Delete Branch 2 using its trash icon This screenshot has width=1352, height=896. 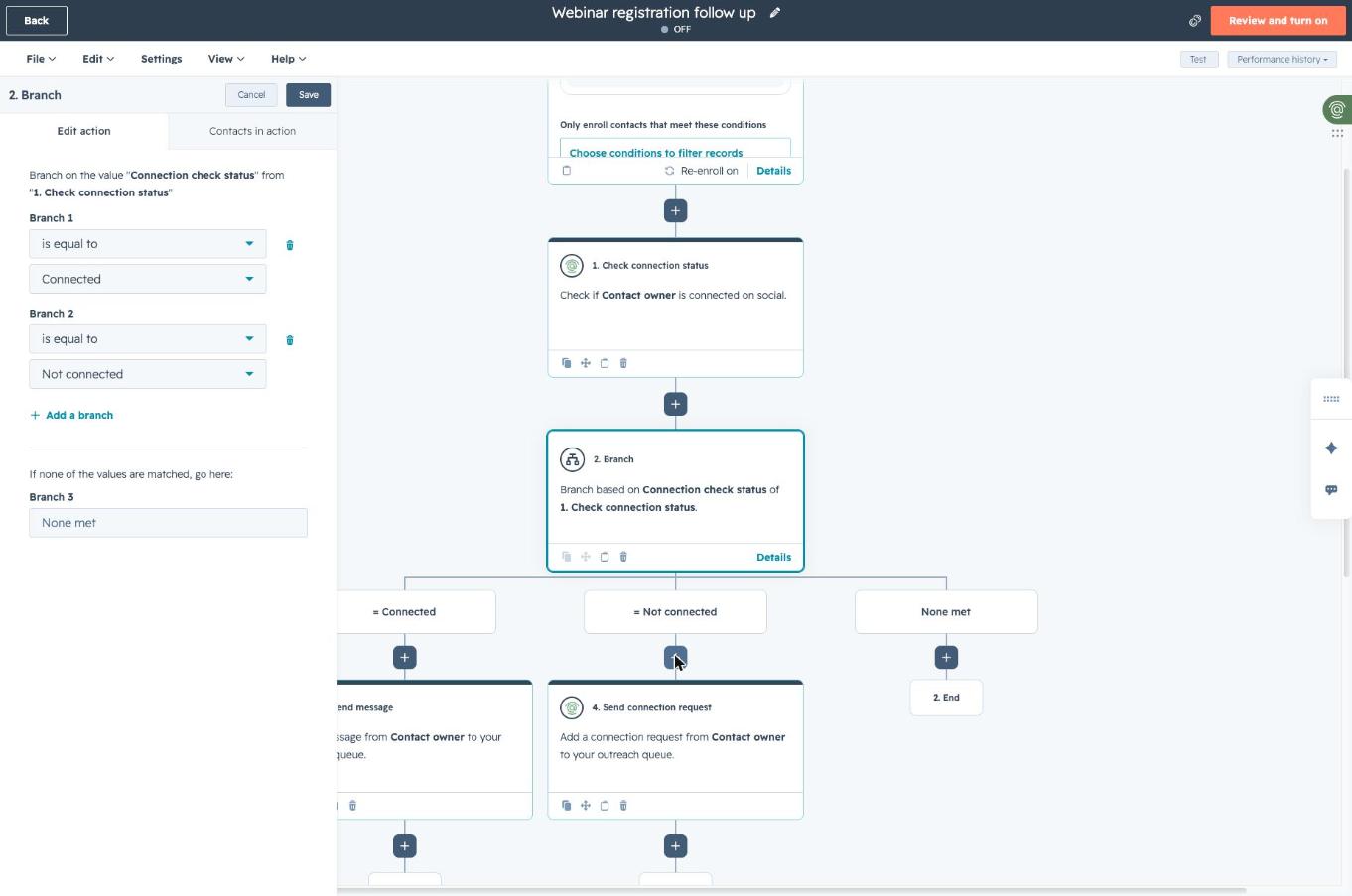click(290, 340)
